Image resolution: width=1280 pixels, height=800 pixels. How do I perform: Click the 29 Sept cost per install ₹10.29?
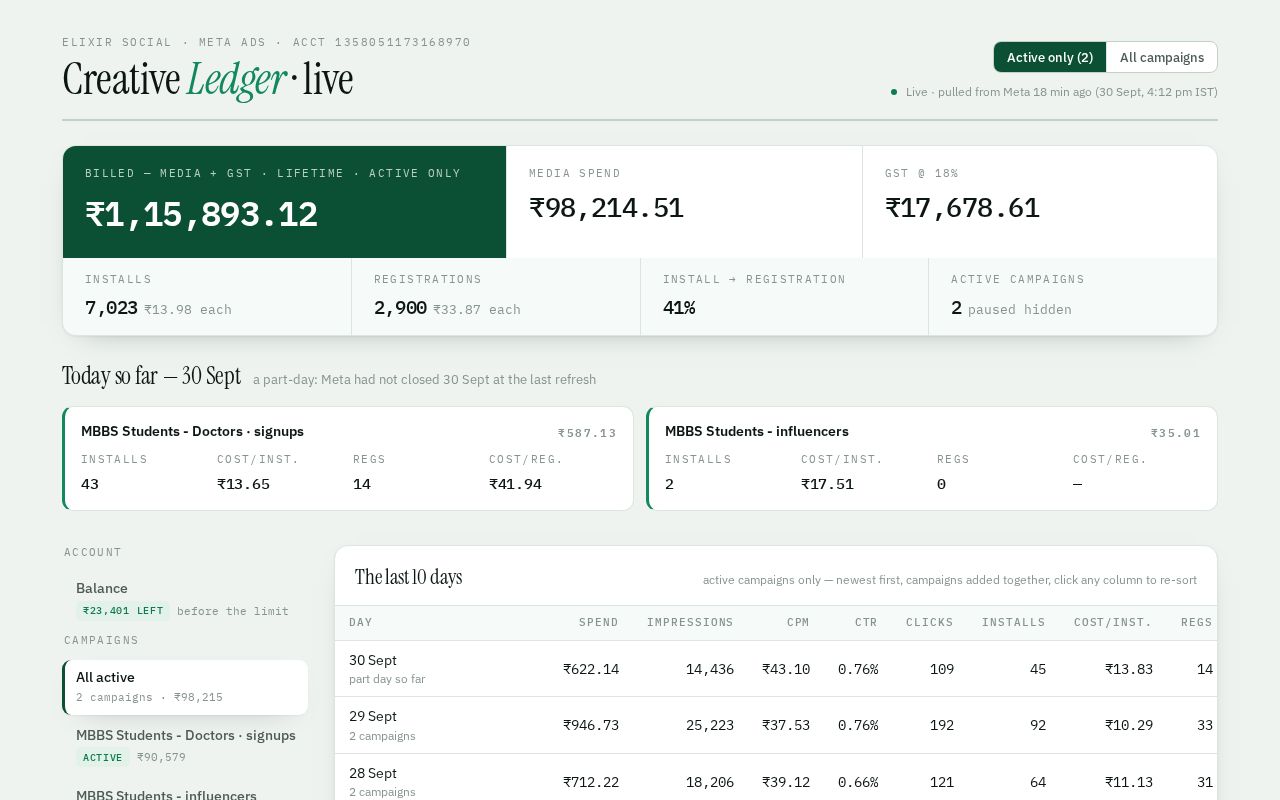point(1129,725)
